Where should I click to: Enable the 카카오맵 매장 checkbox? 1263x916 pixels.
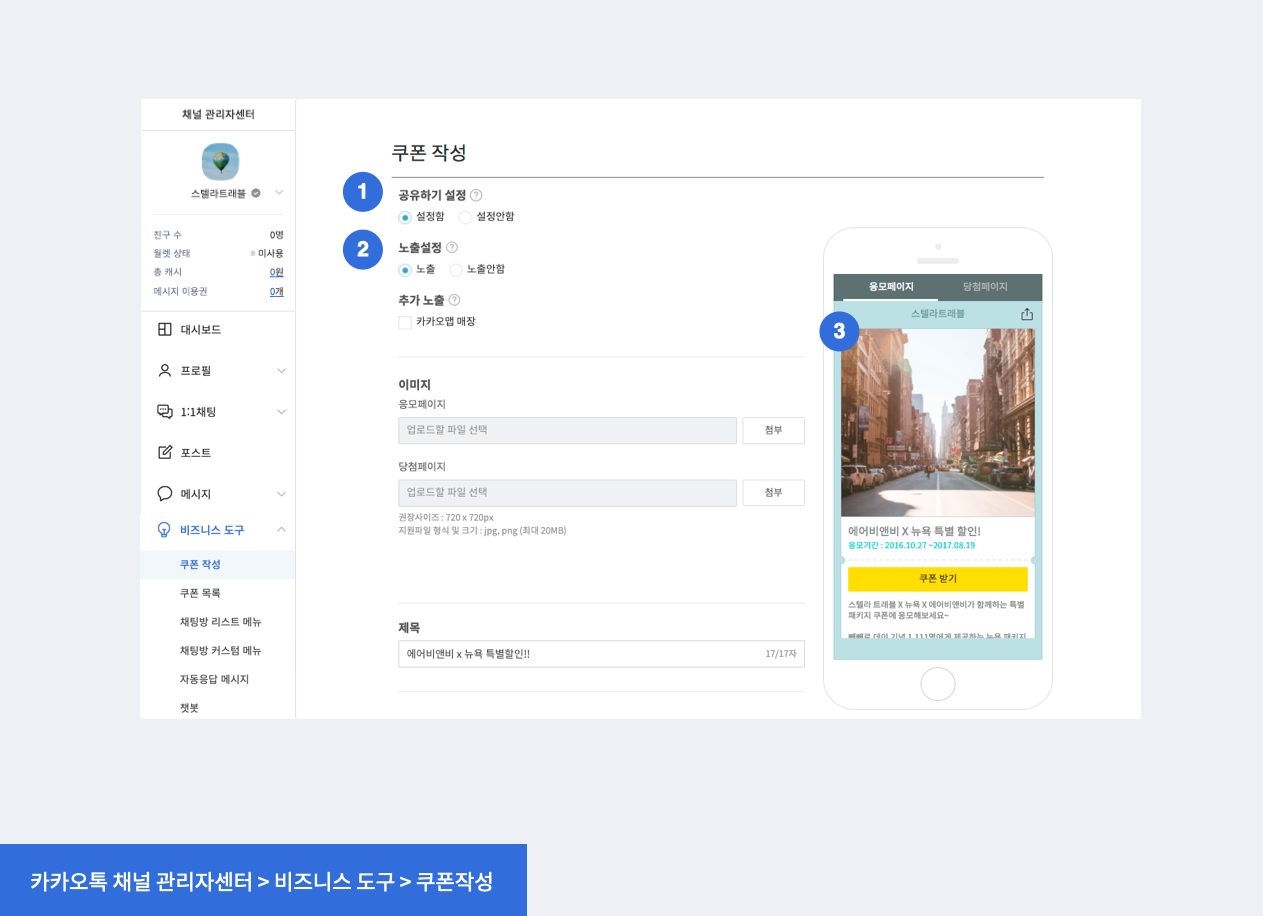click(405, 322)
